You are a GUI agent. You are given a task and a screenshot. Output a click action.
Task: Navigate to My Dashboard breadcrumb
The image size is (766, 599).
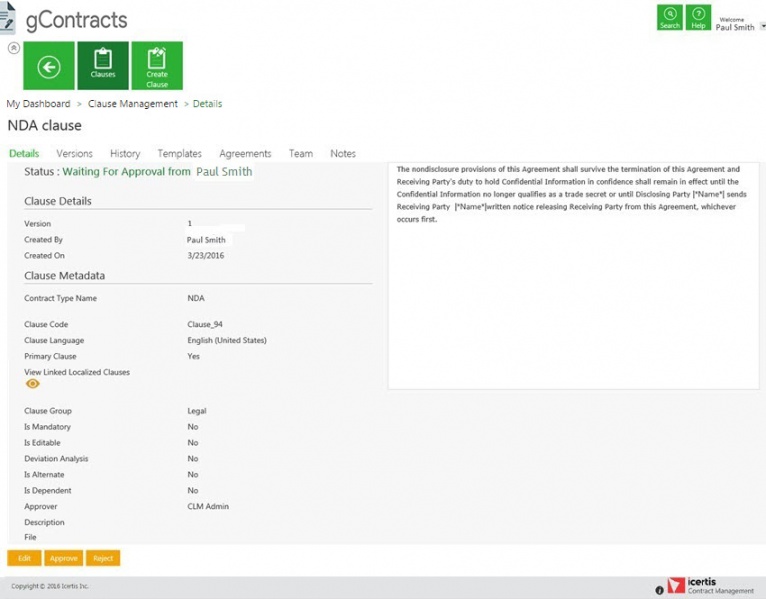coord(38,104)
